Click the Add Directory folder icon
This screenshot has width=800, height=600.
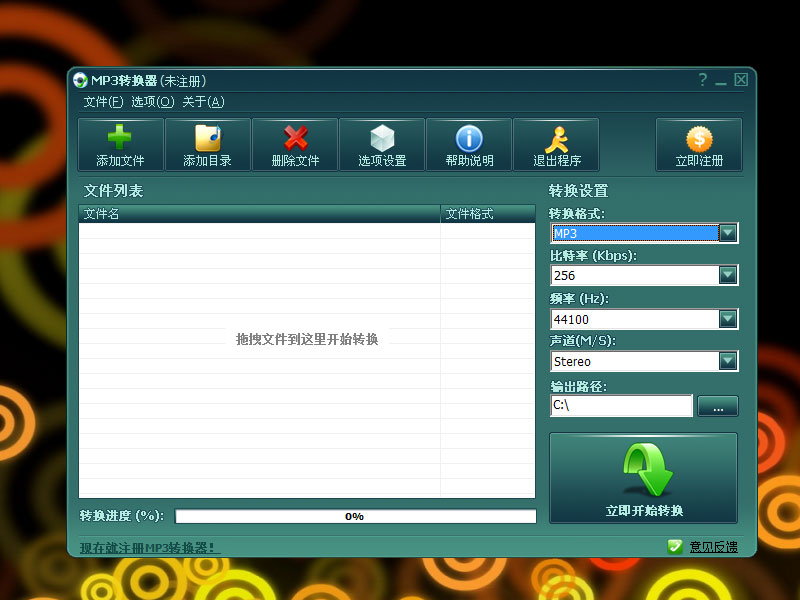(207, 138)
